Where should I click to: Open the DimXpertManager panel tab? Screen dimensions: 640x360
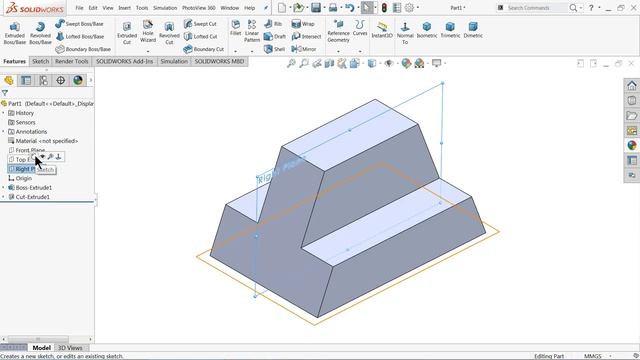coord(60,80)
